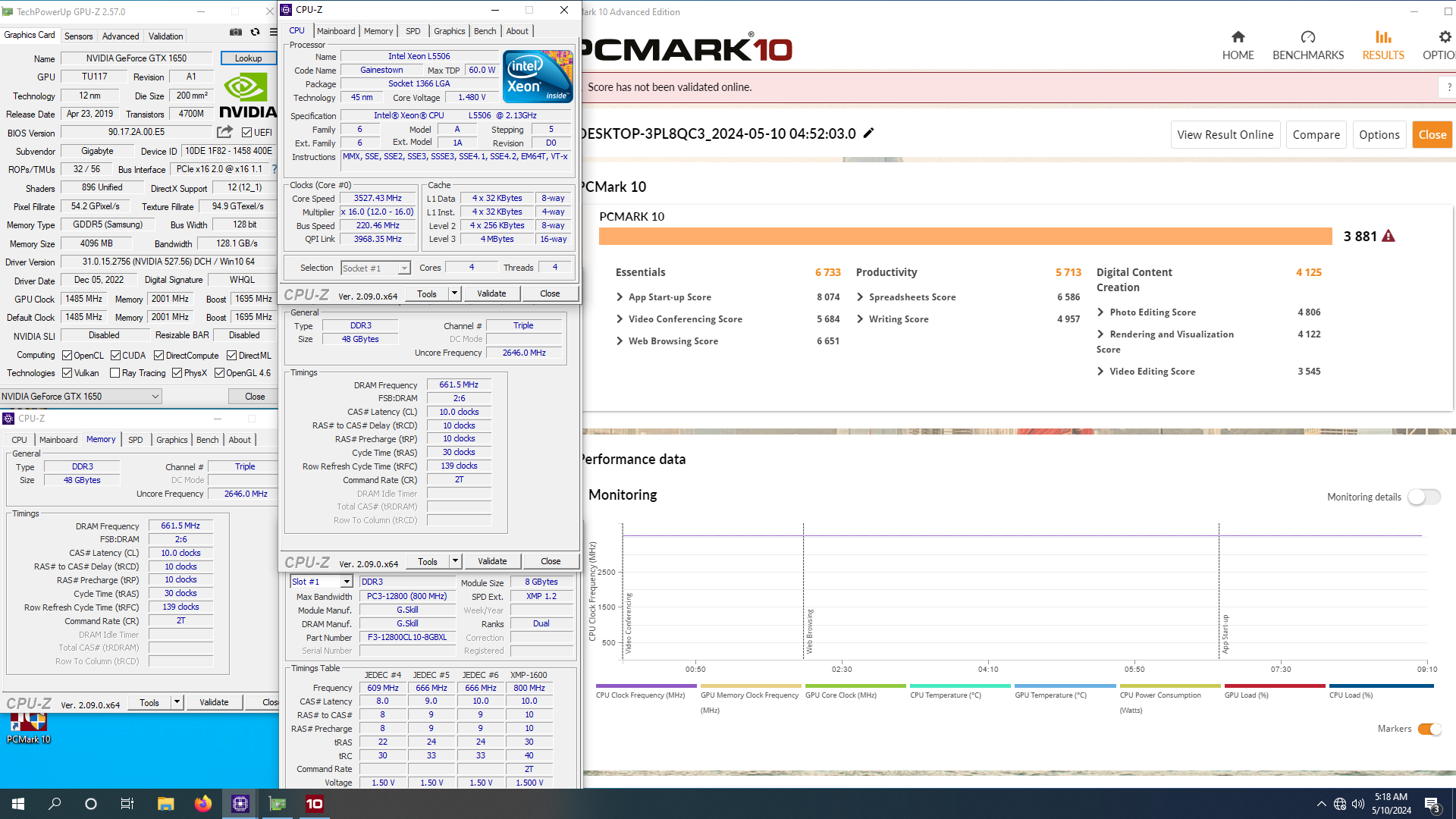1456x819 pixels.
Task: Open the GPU-Z hamburger menu
Action: click(x=273, y=32)
